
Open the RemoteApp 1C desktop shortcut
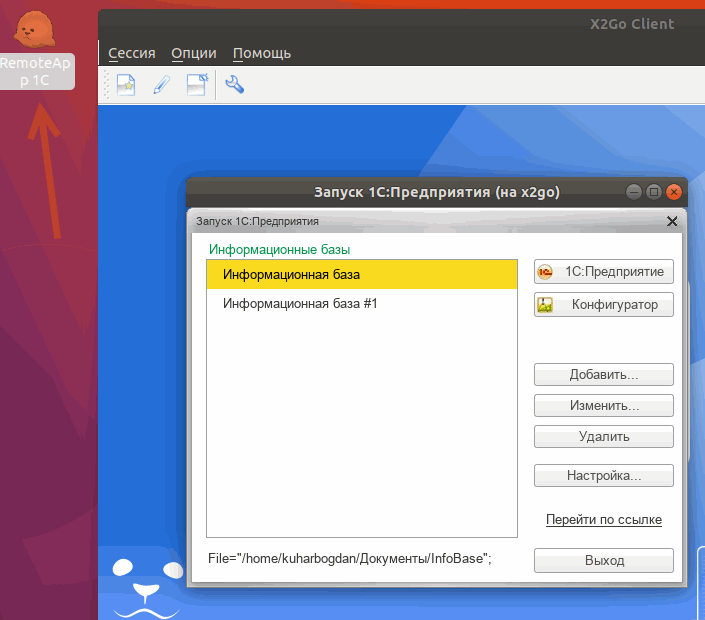pos(37,50)
